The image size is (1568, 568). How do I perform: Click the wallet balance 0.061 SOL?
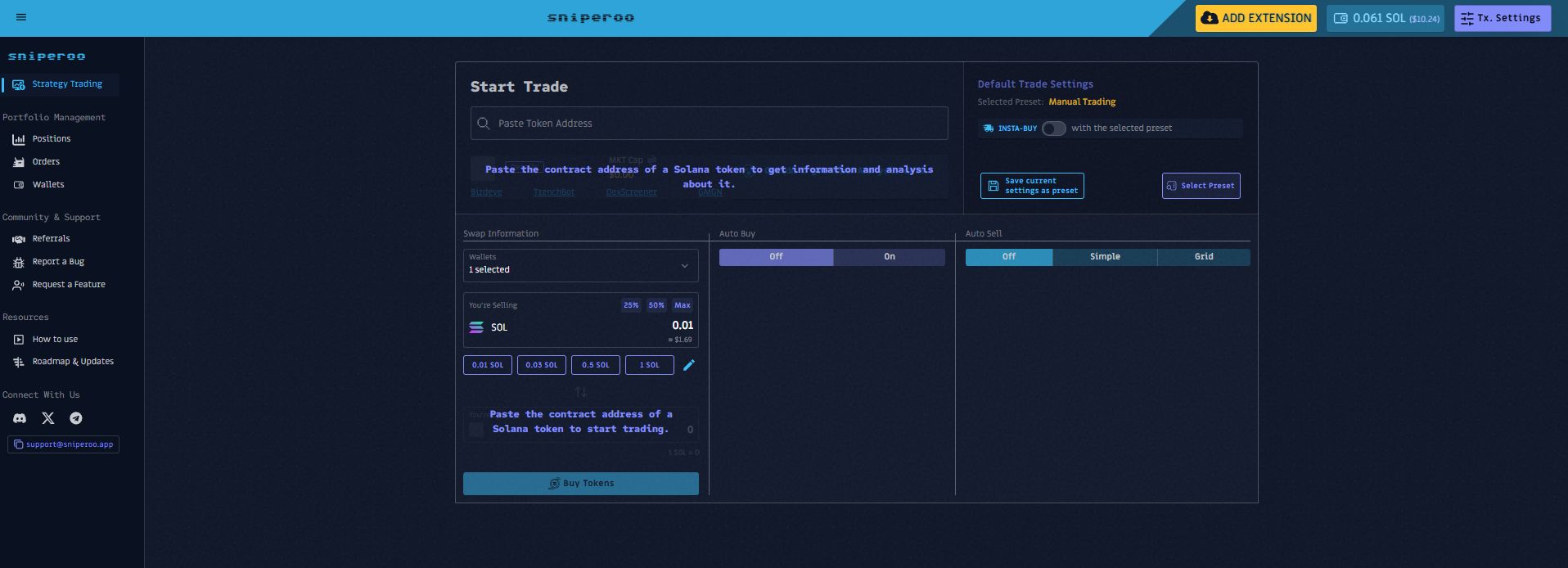(x=1385, y=18)
